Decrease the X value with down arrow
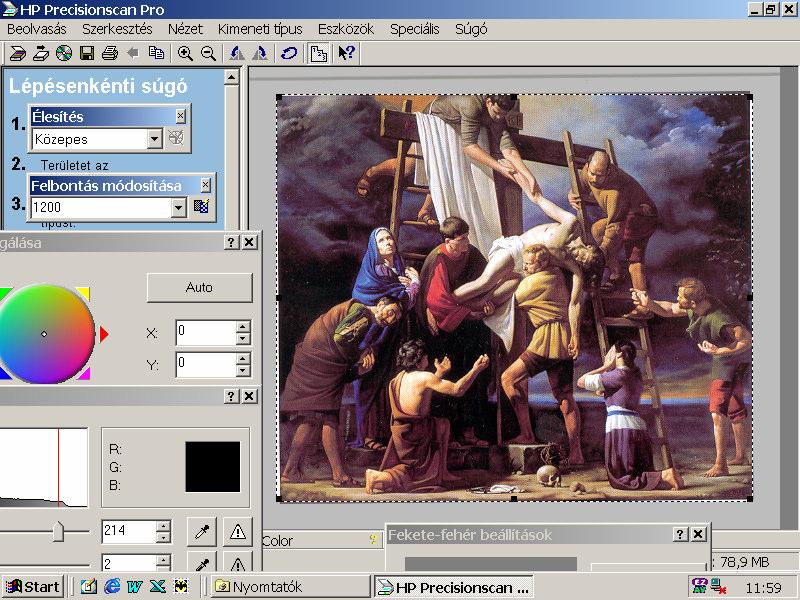Image resolution: width=800 pixels, height=600 pixels. (243, 339)
